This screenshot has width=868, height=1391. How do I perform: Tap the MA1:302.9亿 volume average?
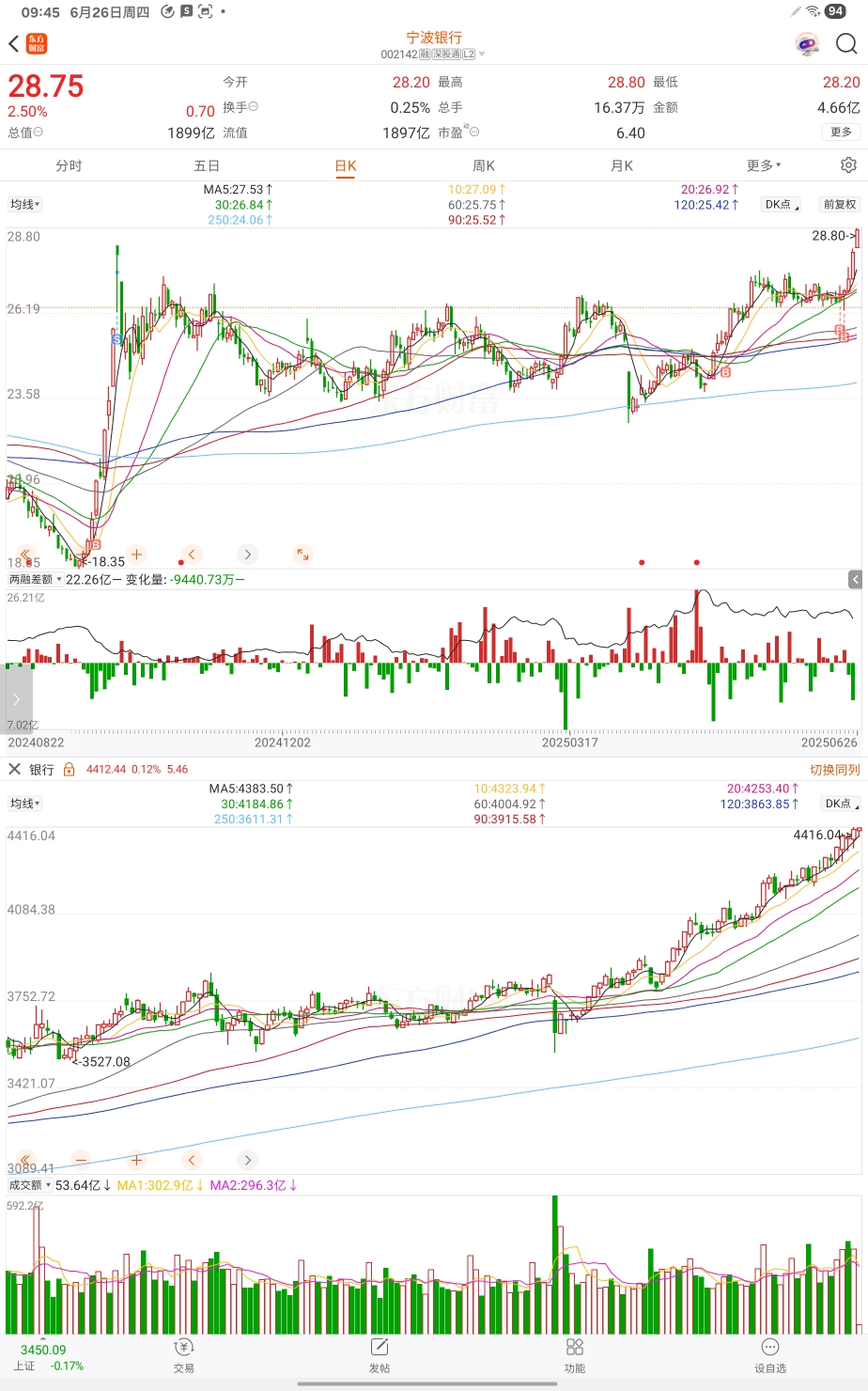160,1185
